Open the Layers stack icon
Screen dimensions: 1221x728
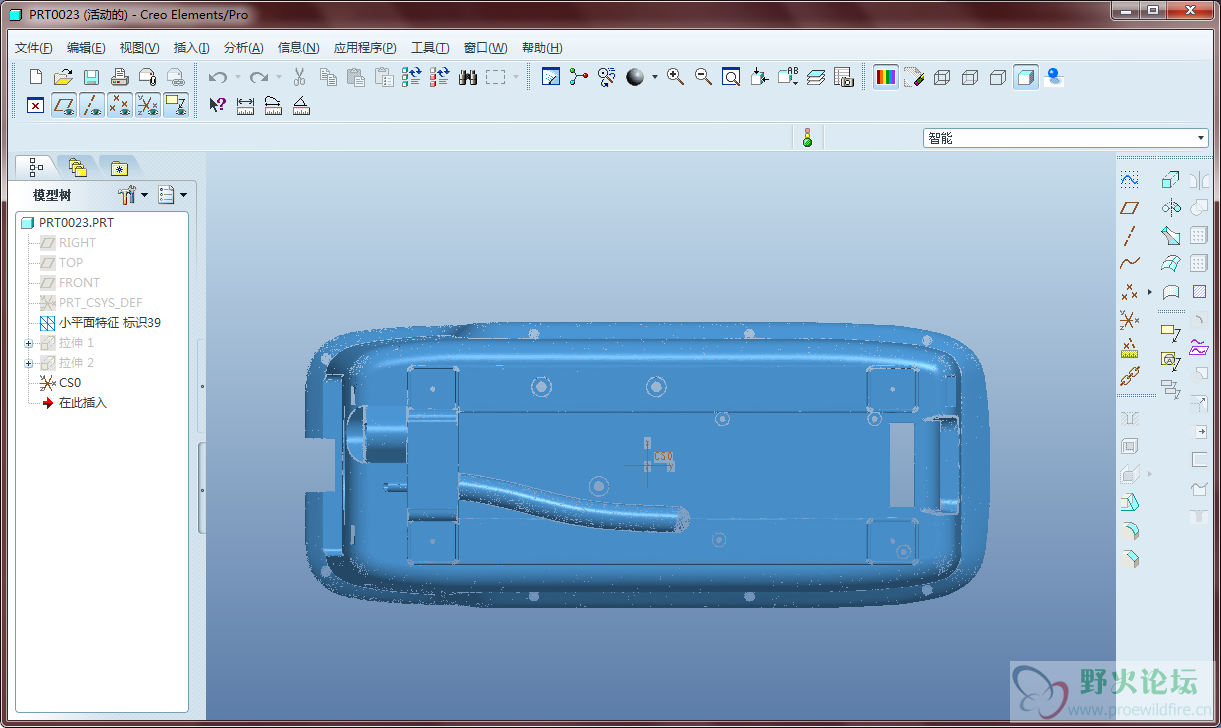tap(815, 77)
